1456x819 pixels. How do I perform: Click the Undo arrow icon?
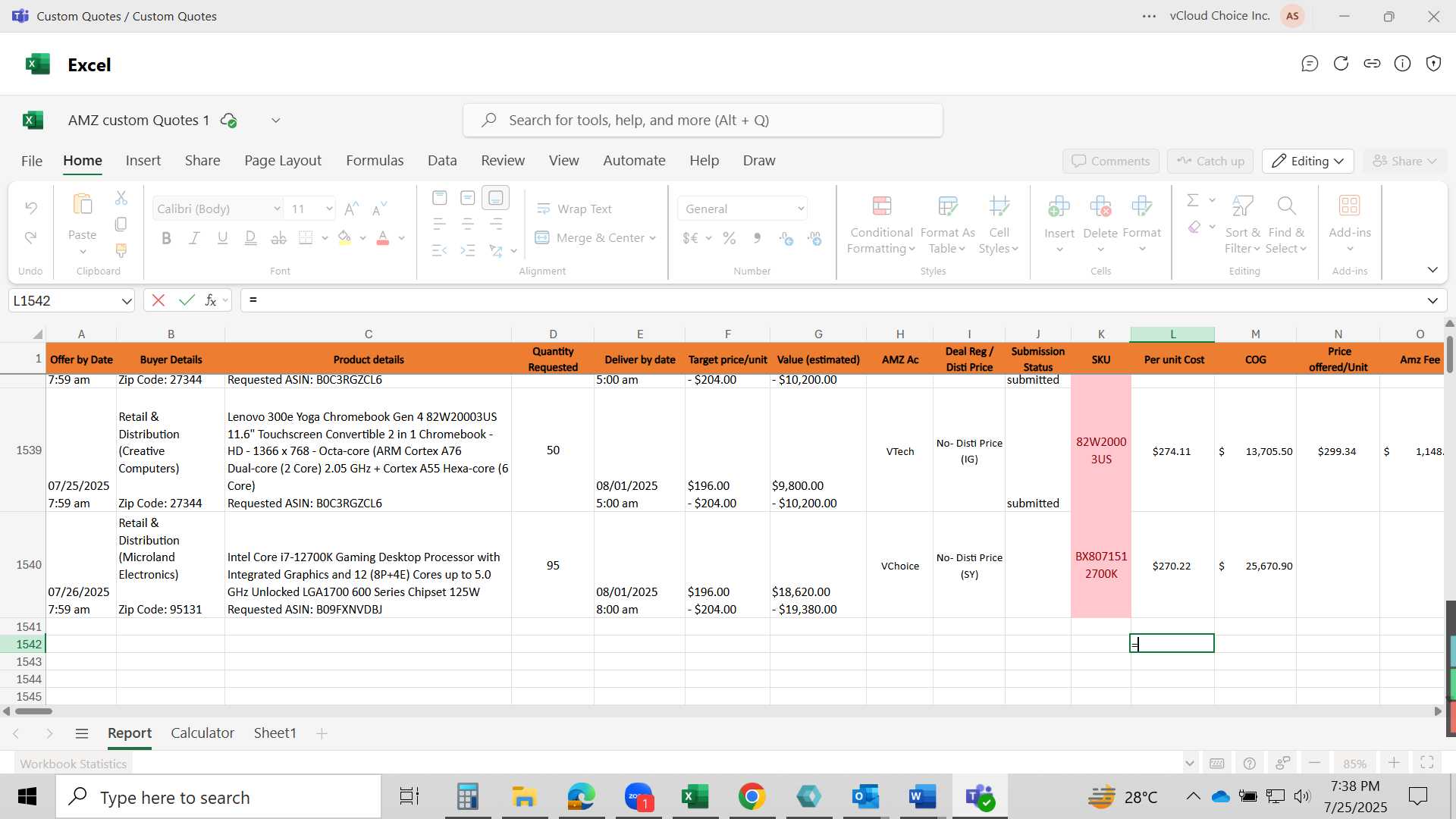tap(31, 207)
